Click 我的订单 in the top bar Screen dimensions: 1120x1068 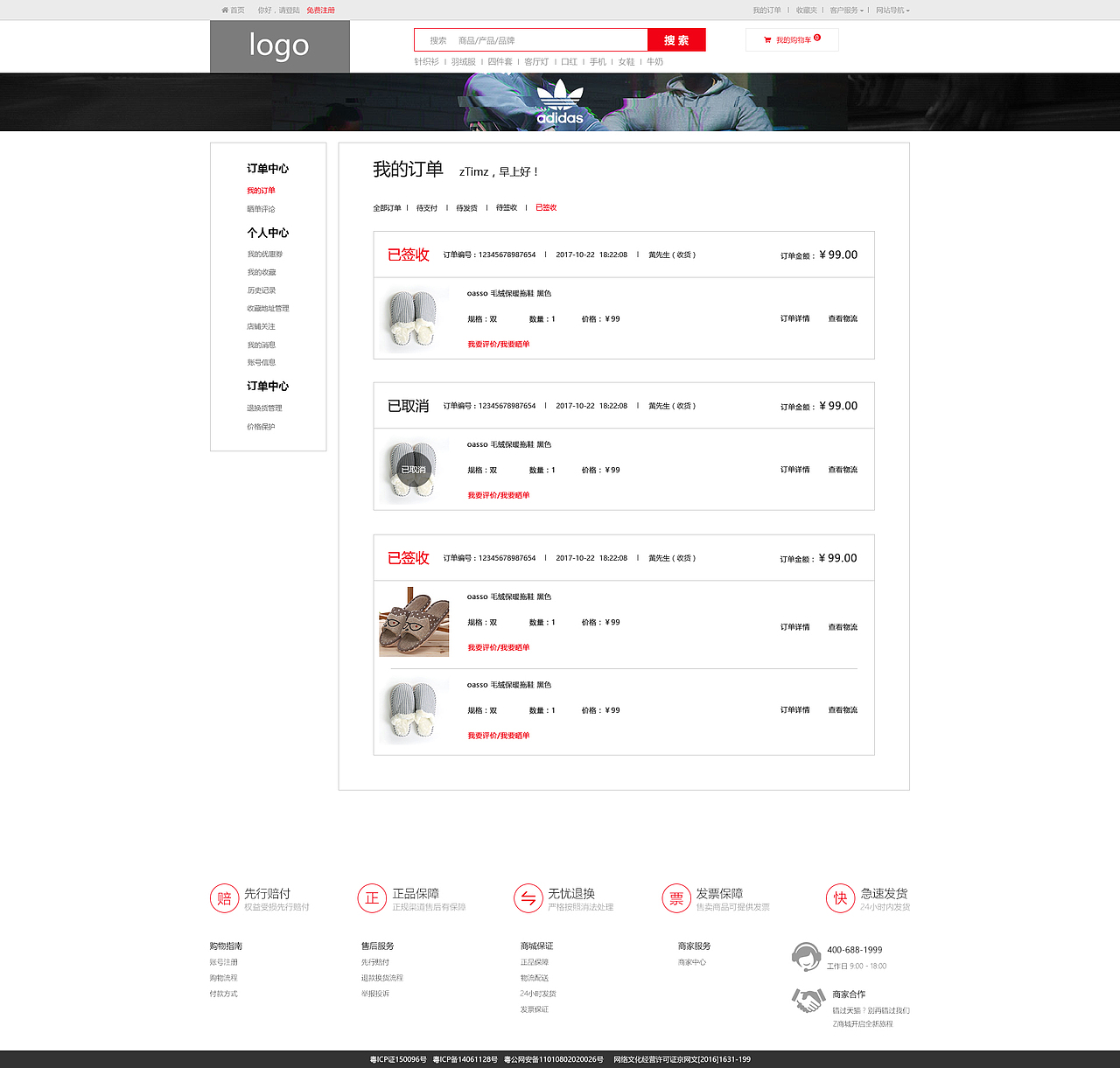pyautogui.click(x=766, y=10)
